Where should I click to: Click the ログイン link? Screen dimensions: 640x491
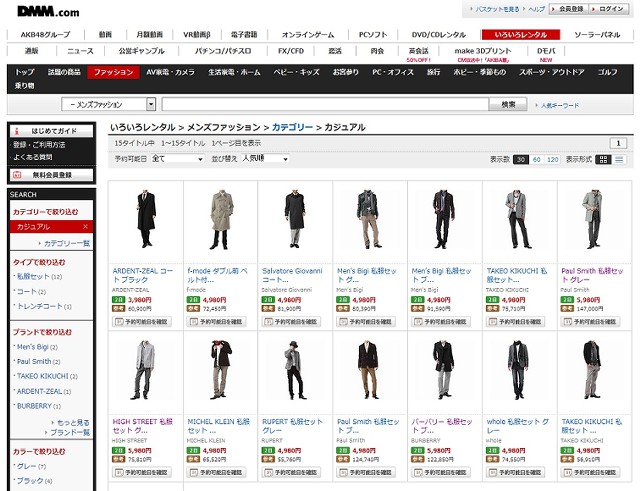[608, 9]
